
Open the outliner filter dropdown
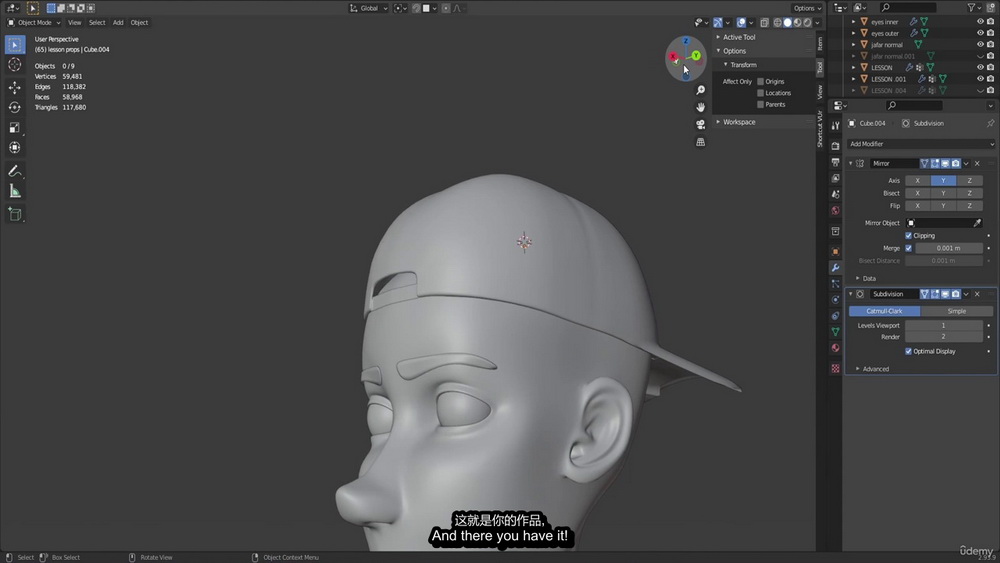pyautogui.click(x=974, y=8)
